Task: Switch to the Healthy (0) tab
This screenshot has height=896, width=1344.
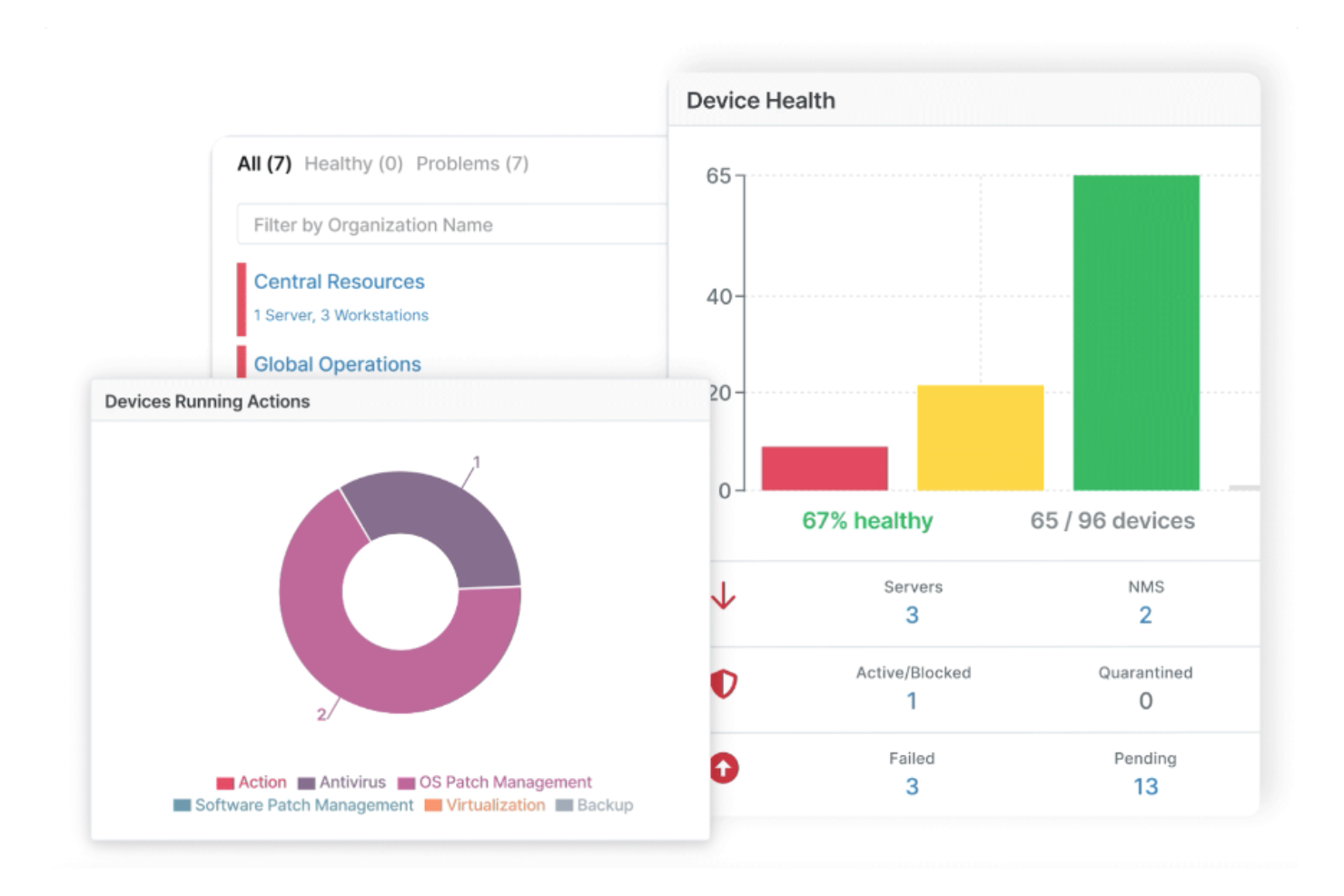Action: pyautogui.click(x=353, y=163)
